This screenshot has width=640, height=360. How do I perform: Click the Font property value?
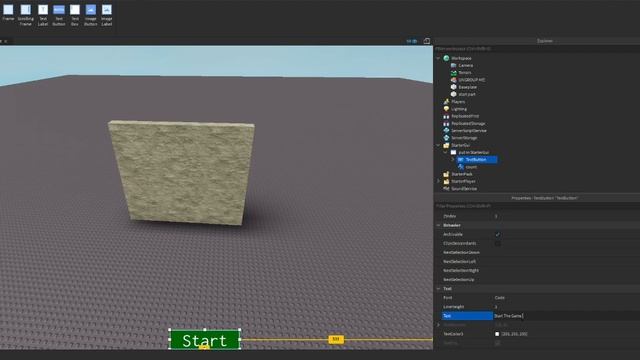point(500,298)
